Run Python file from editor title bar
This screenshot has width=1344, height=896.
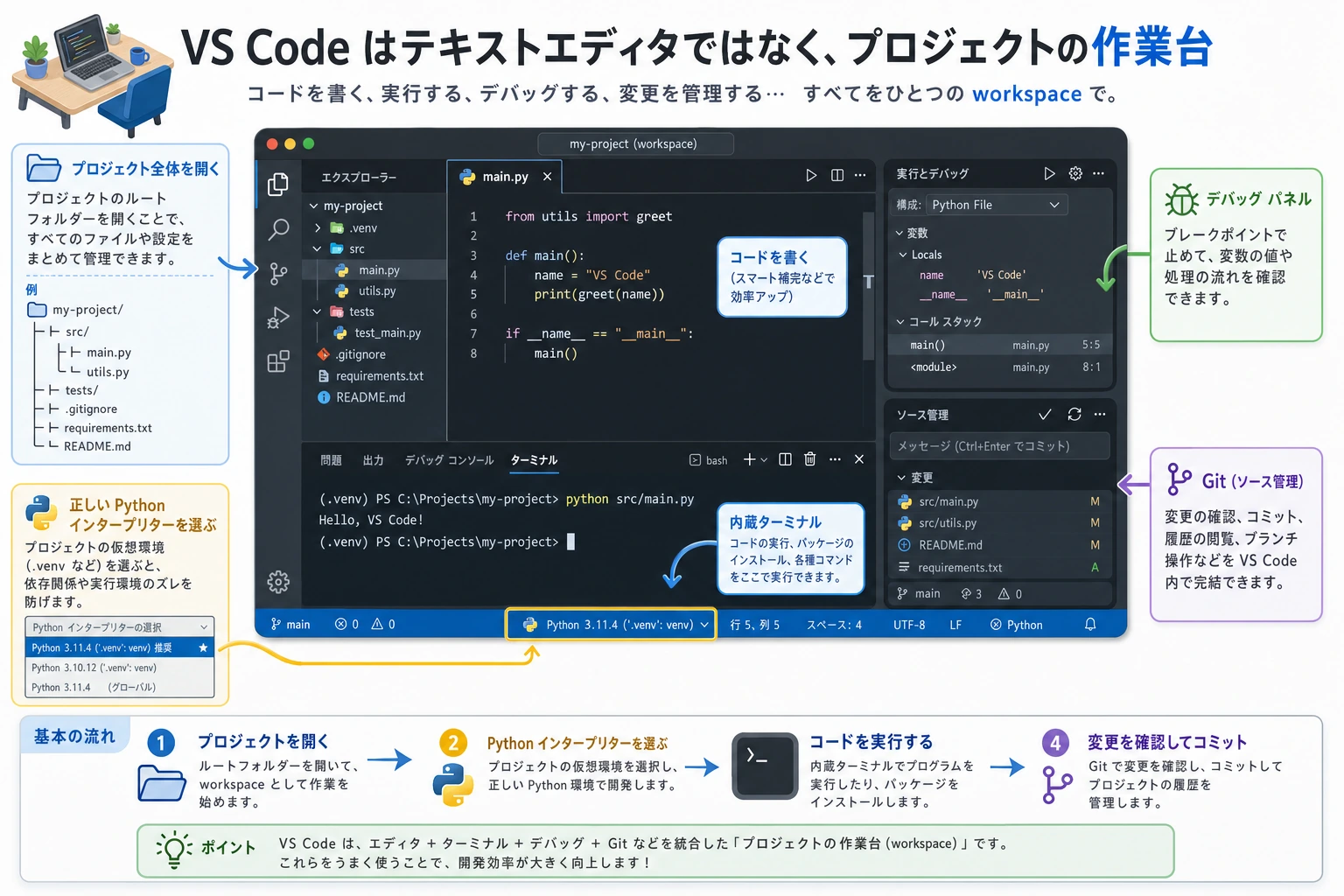[x=811, y=175]
